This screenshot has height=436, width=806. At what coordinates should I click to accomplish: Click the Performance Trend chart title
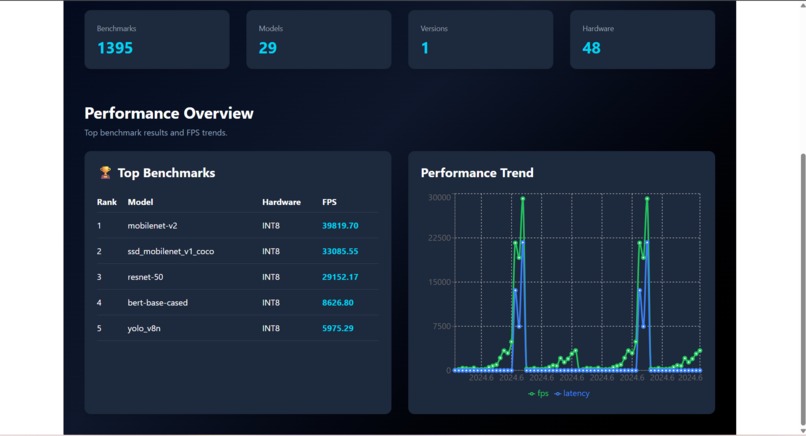pyautogui.click(x=477, y=173)
